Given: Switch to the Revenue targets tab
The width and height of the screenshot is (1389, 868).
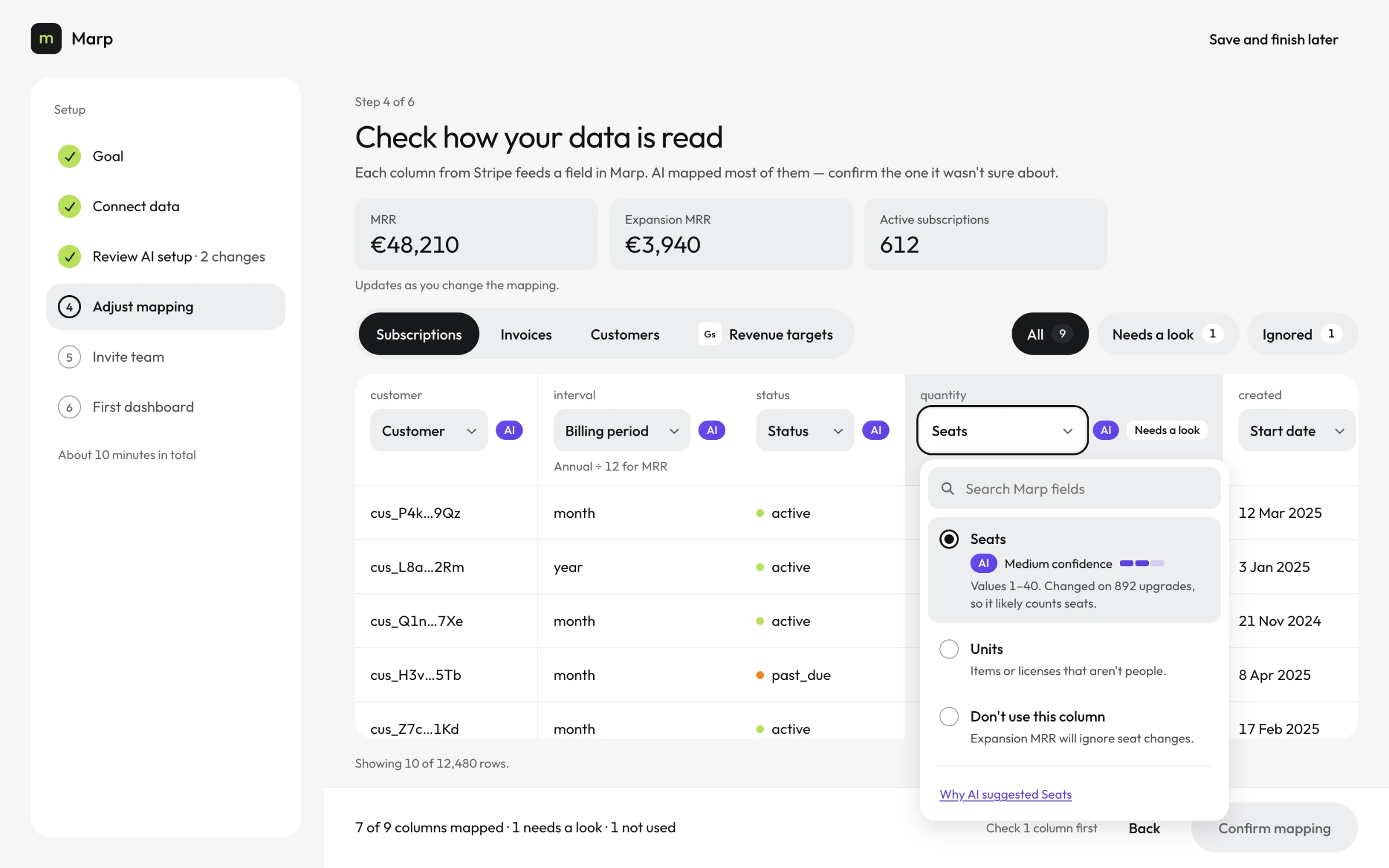Looking at the screenshot, I should (x=766, y=334).
